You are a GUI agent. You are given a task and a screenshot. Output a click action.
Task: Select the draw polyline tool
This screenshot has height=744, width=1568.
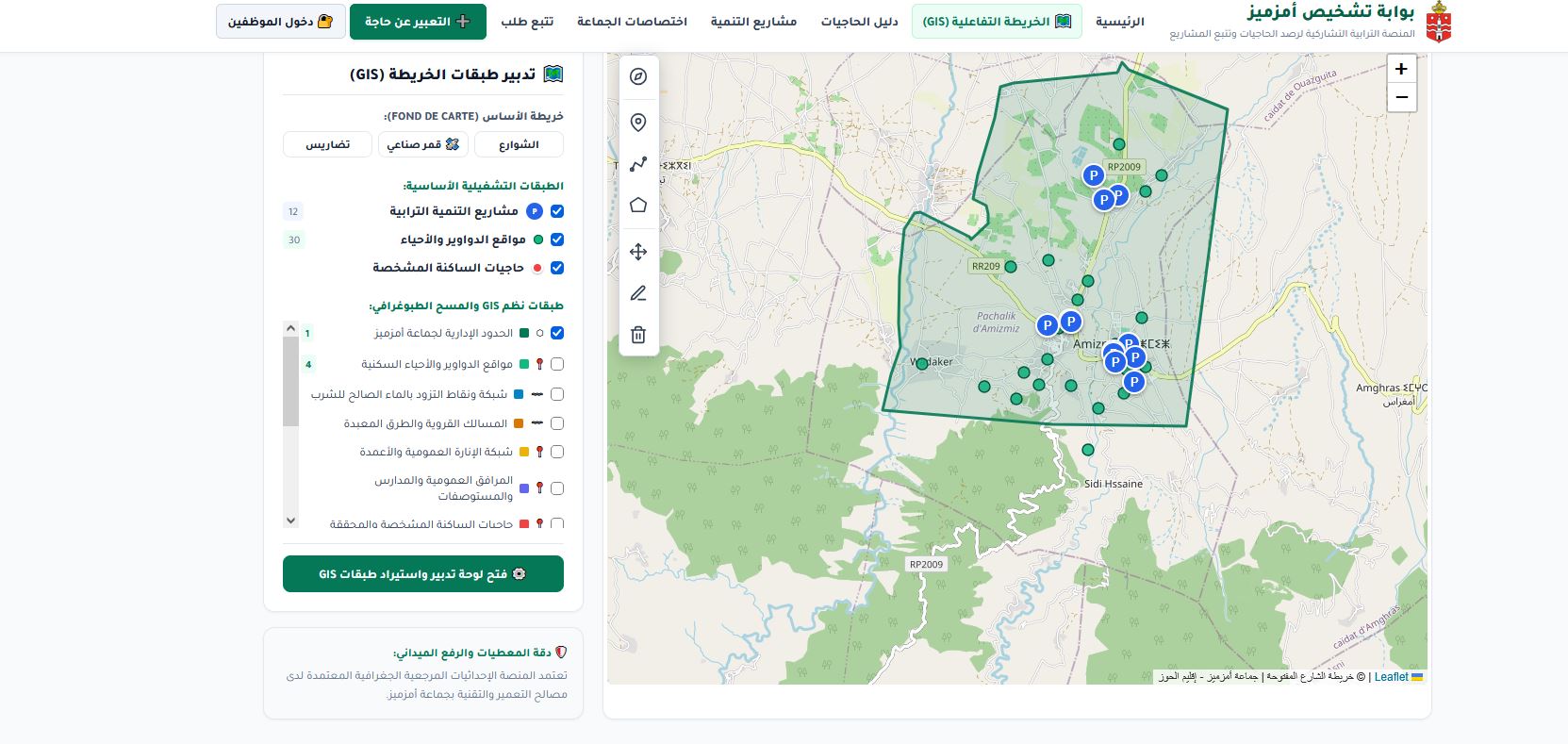point(638,164)
